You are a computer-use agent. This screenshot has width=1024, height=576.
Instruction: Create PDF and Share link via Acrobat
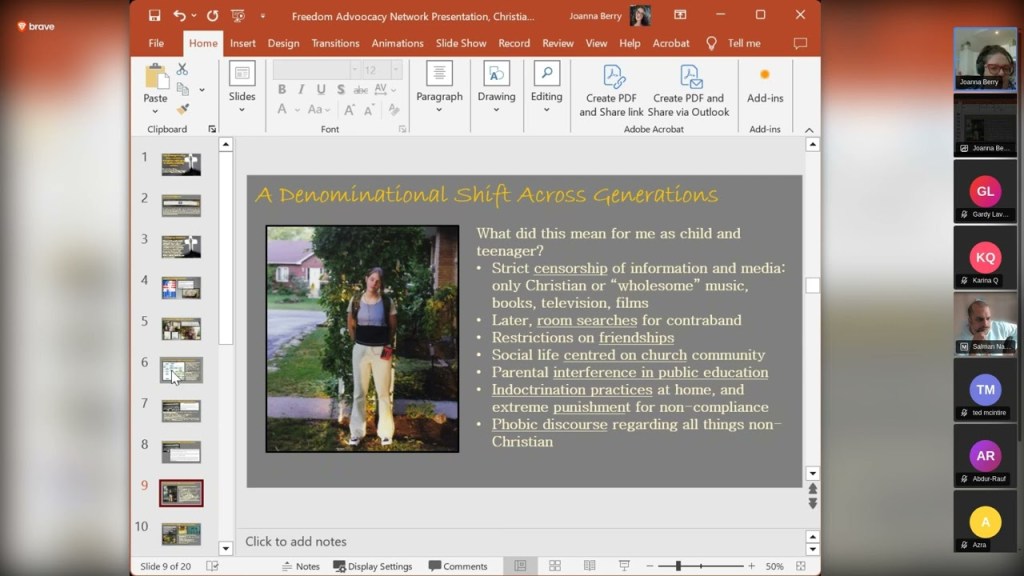(610, 90)
